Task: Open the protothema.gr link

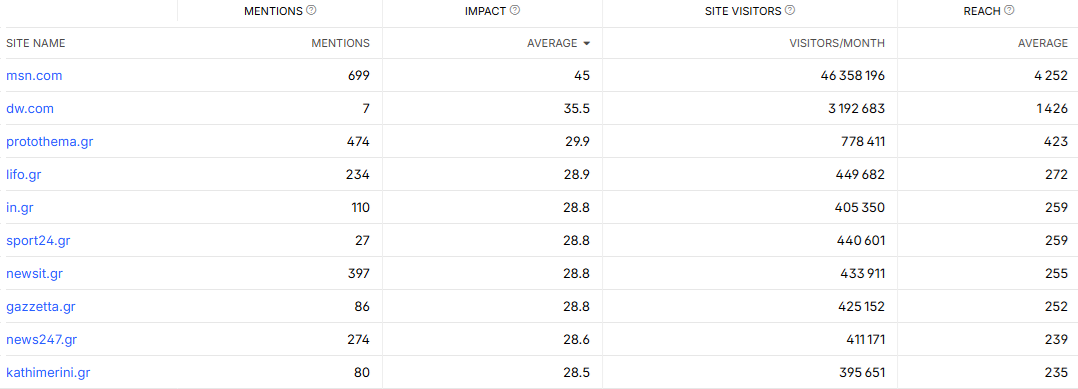Action: tap(50, 142)
